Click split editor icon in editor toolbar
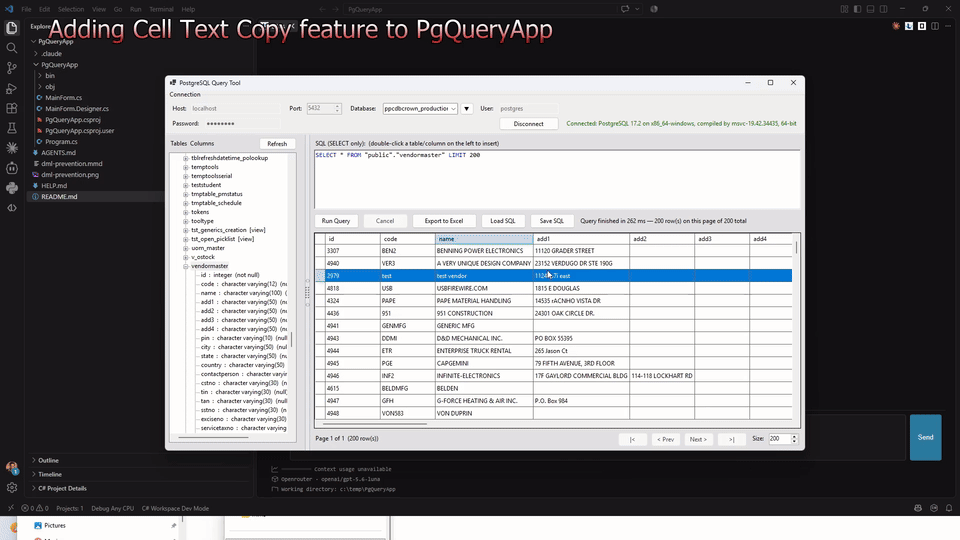 935,26
